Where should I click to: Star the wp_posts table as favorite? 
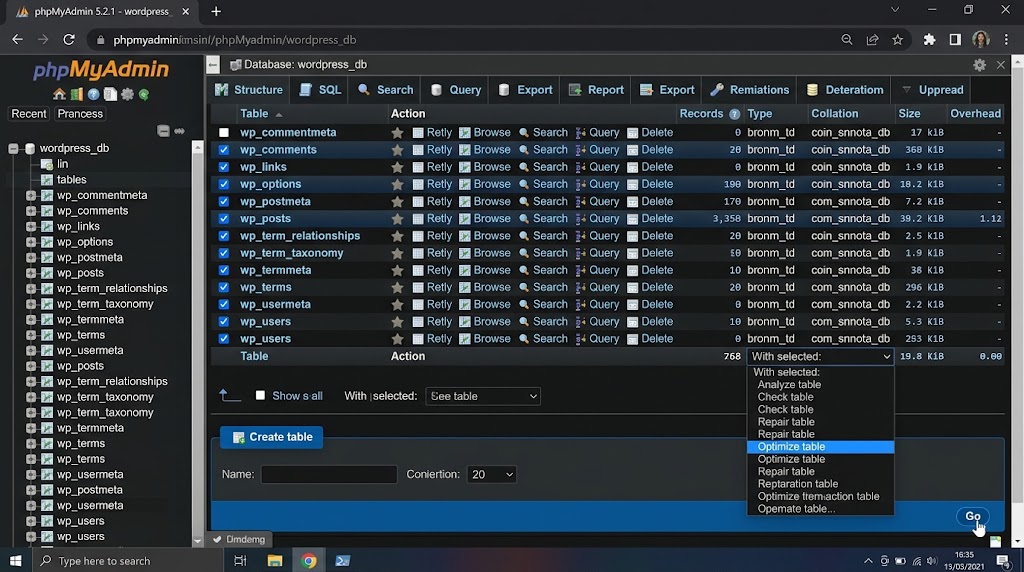coord(397,219)
